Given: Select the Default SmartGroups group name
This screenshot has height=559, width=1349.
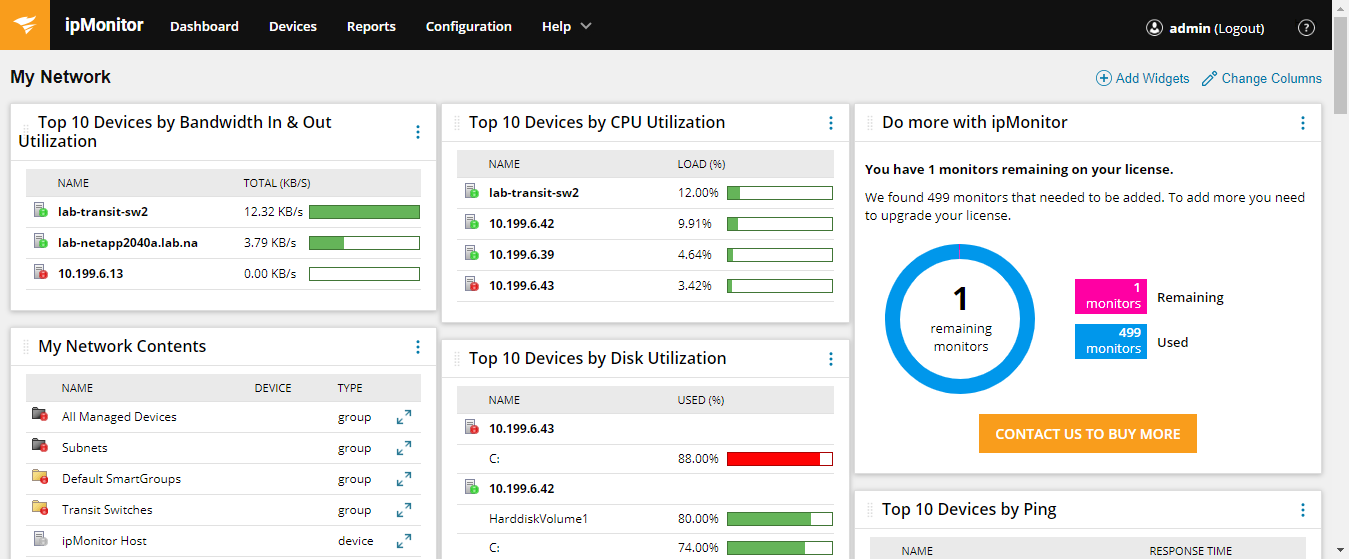Looking at the screenshot, I should (x=121, y=479).
